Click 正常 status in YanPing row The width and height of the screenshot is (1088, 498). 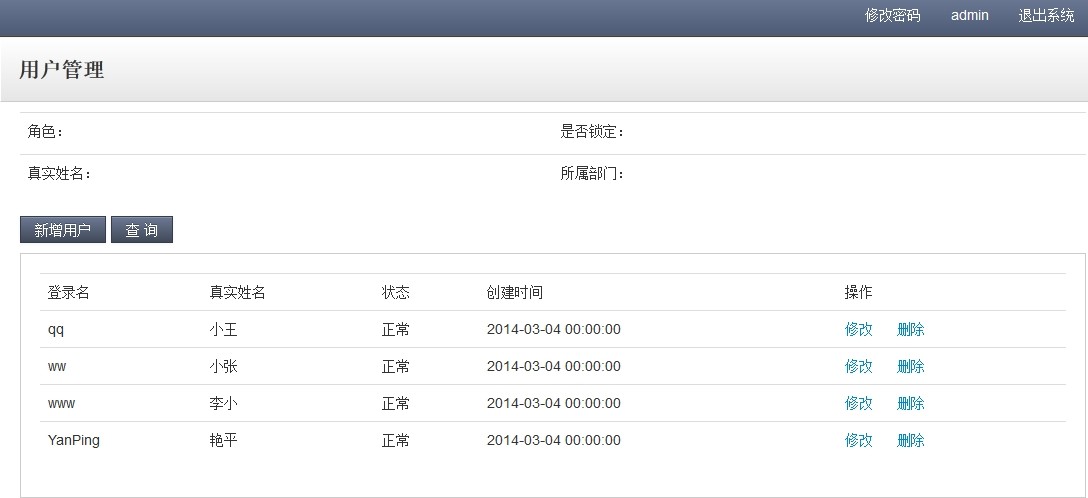[x=396, y=440]
